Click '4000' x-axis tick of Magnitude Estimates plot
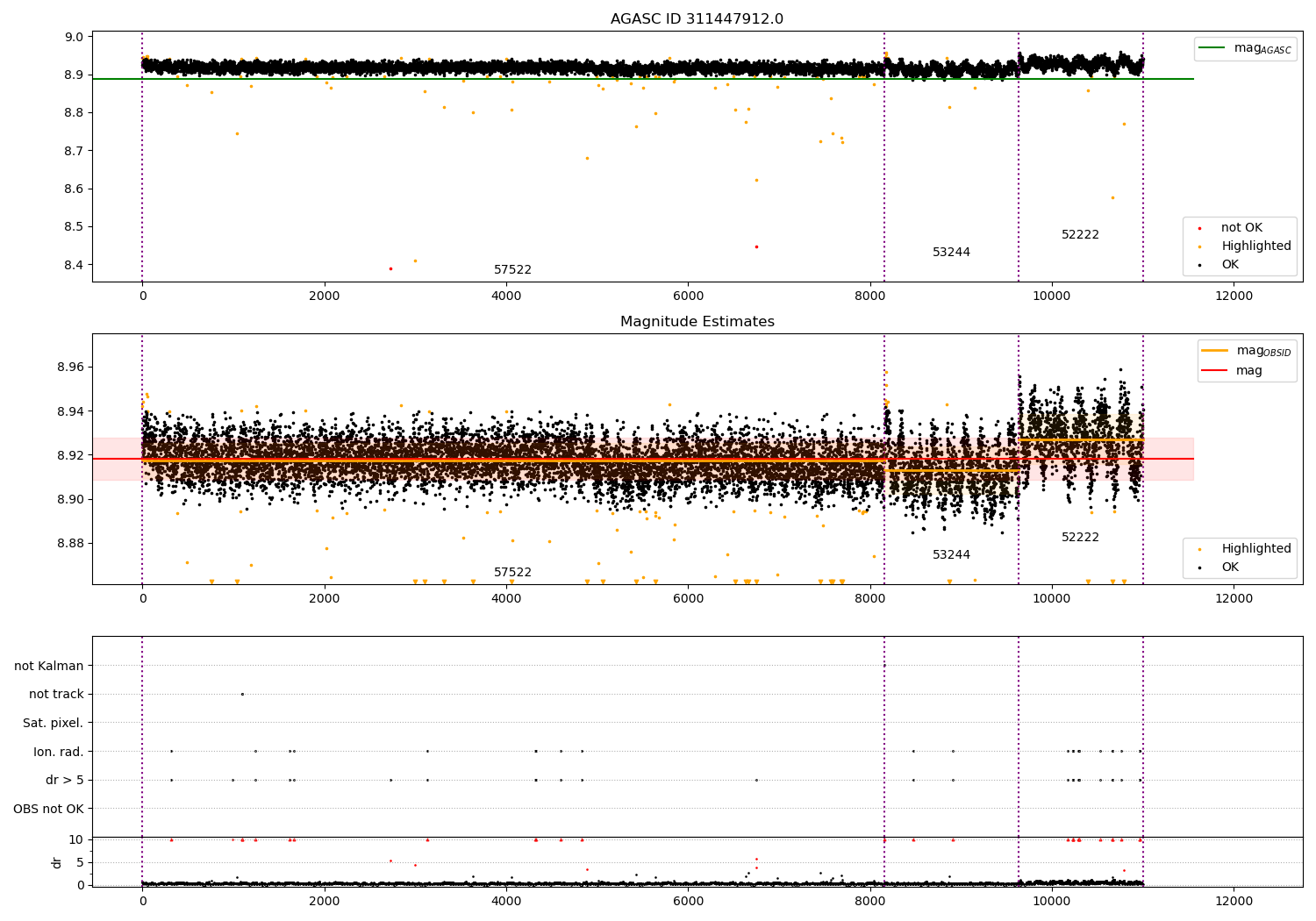1316x921 pixels. [x=506, y=599]
